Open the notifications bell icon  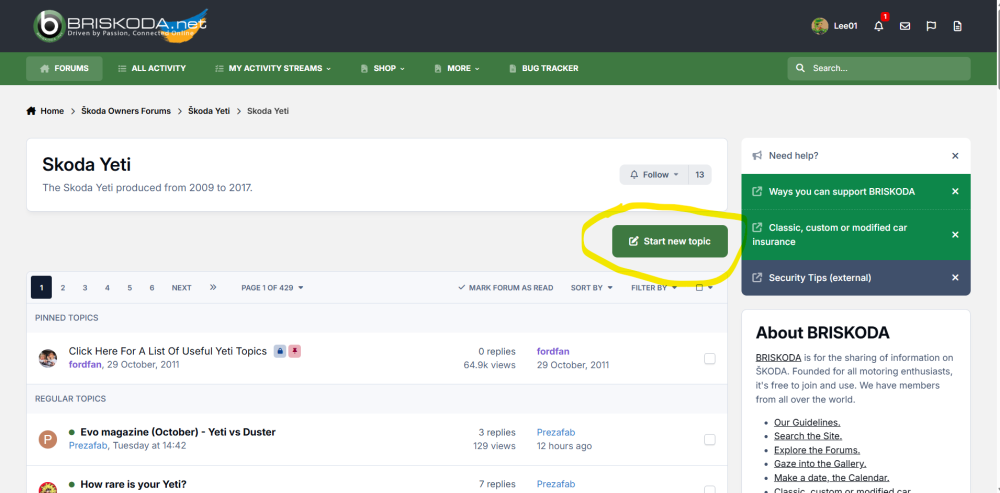tap(879, 26)
